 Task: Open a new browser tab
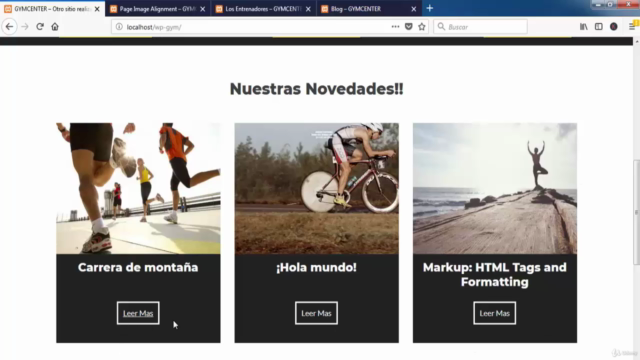[429, 8]
